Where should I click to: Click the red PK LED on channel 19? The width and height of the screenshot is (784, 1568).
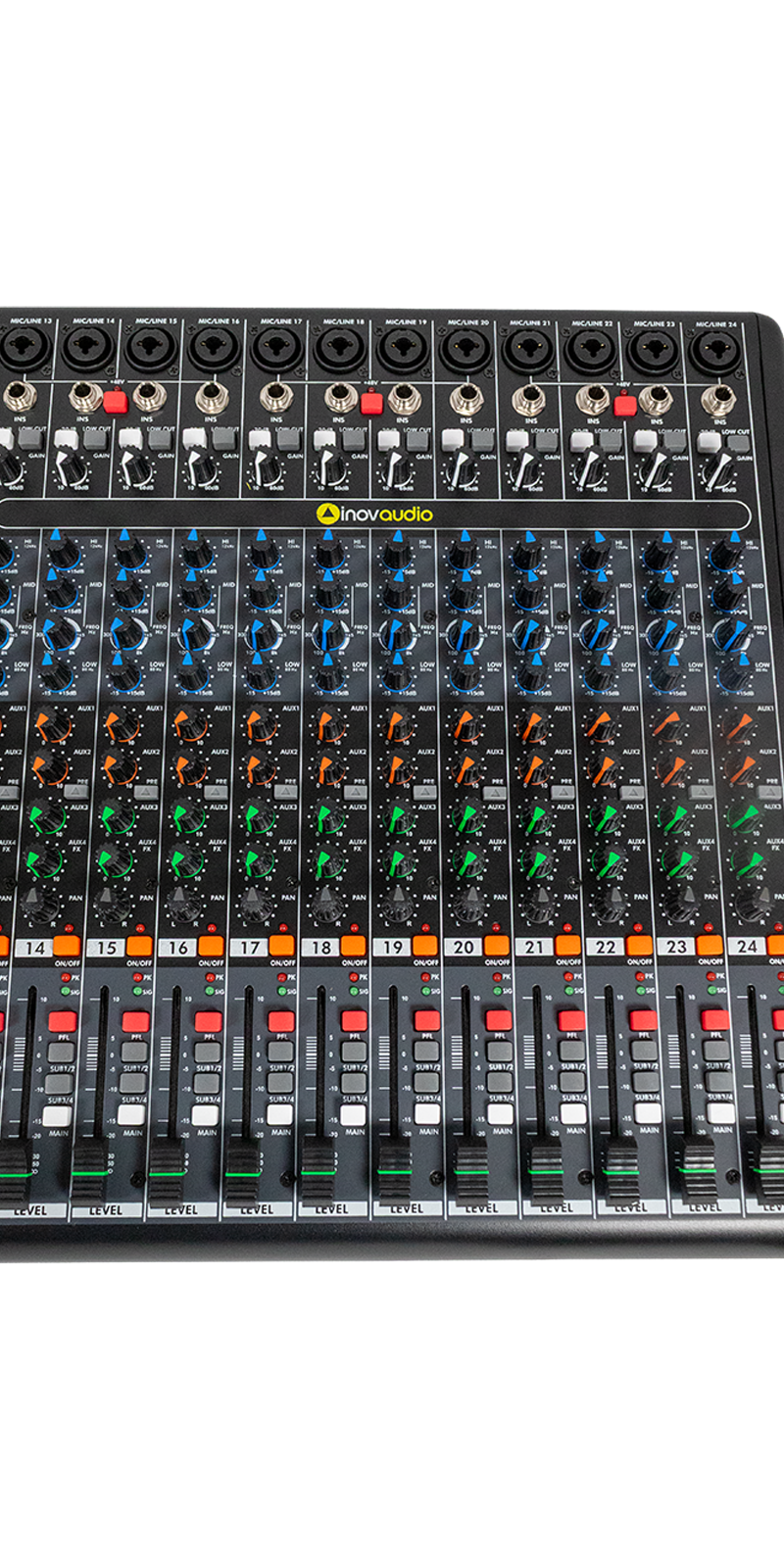click(x=424, y=977)
